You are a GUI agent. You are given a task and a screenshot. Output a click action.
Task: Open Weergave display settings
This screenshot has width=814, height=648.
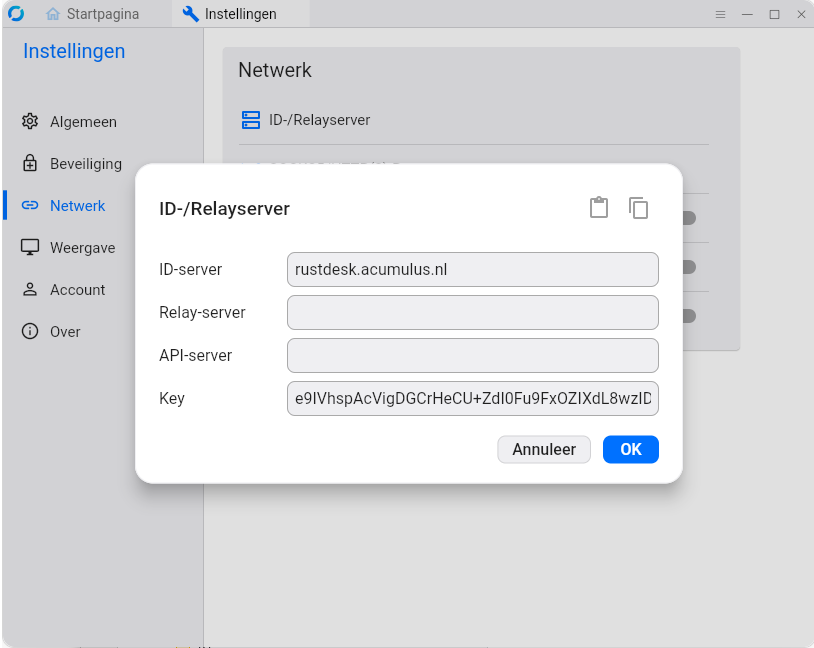click(x=30, y=247)
